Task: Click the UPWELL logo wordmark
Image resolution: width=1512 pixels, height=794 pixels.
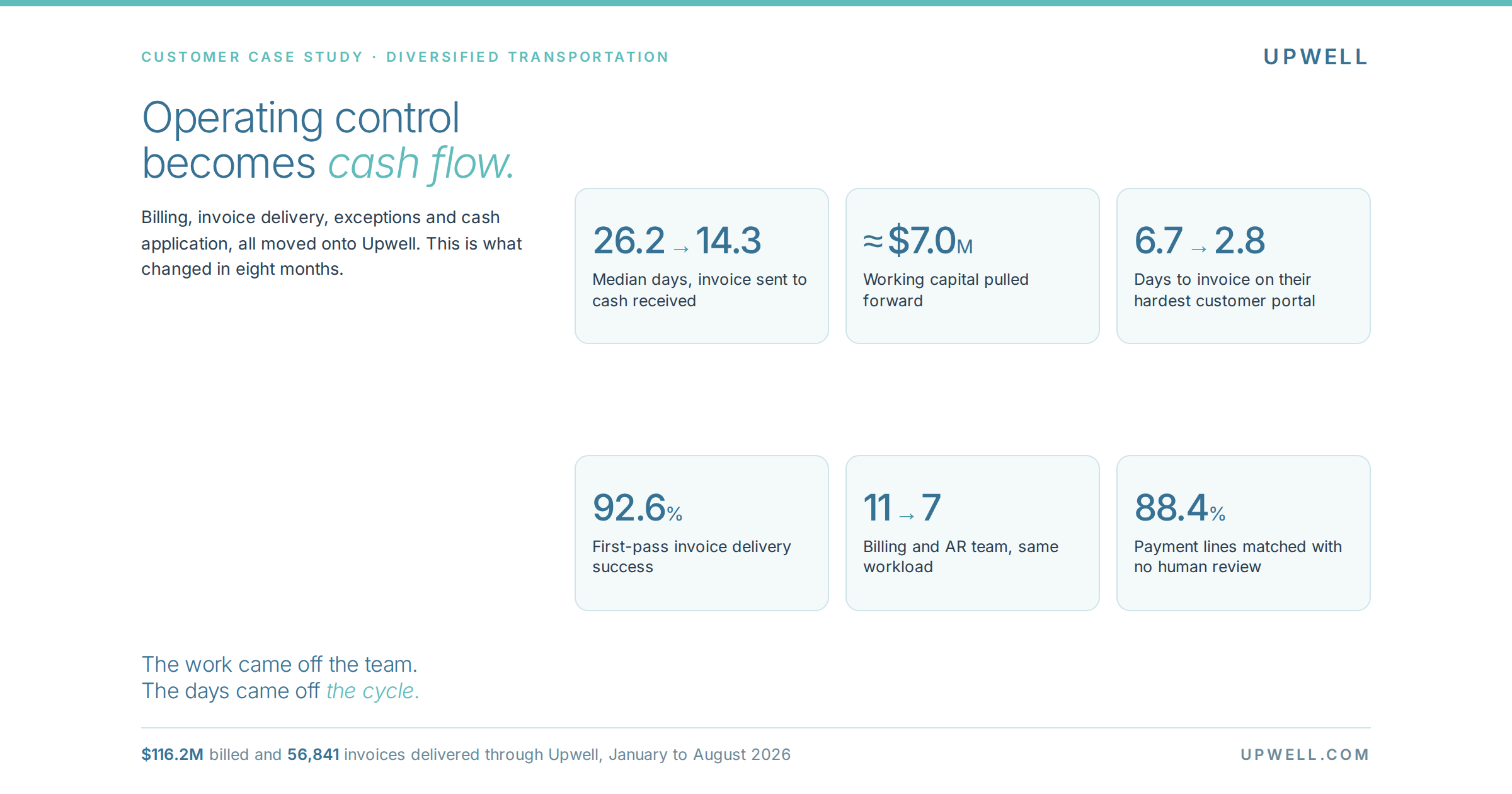Action: click(1315, 57)
